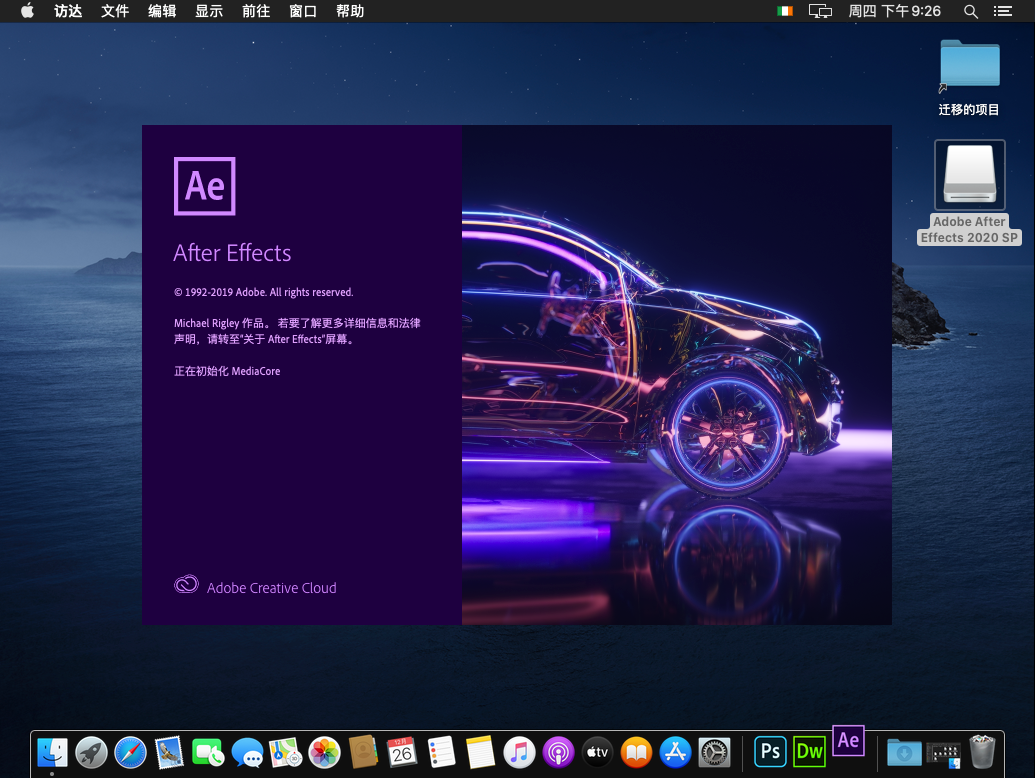
Task: Open Podcasts from the Dock
Action: click(558, 752)
